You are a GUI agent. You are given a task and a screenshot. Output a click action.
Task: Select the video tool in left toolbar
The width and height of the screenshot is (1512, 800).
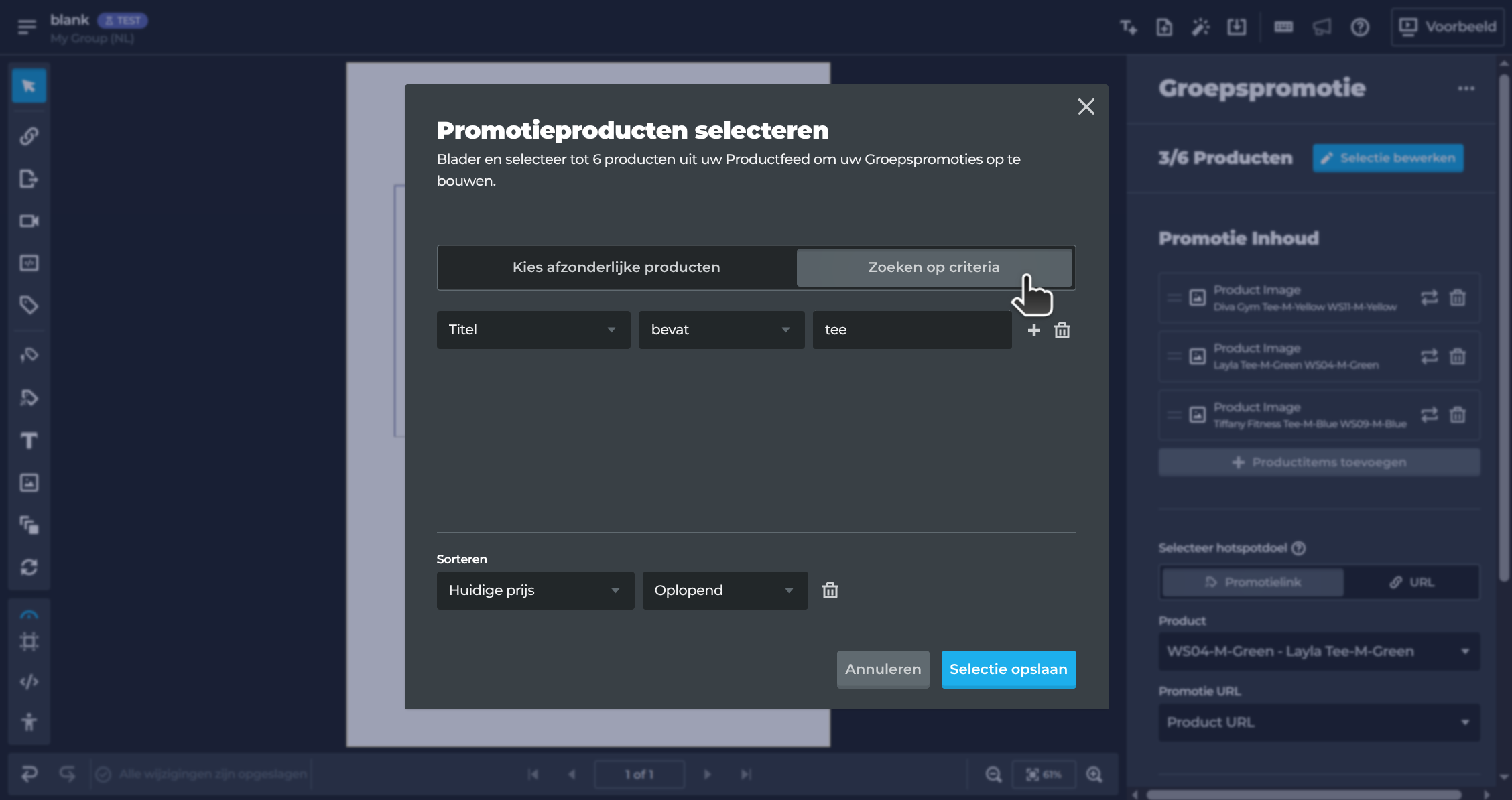[29, 221]
